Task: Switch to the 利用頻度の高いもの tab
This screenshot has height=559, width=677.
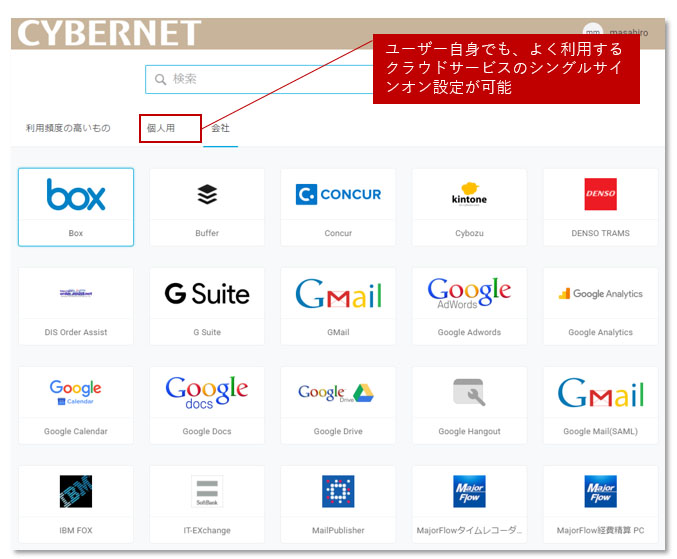Action: pos(68,128)
